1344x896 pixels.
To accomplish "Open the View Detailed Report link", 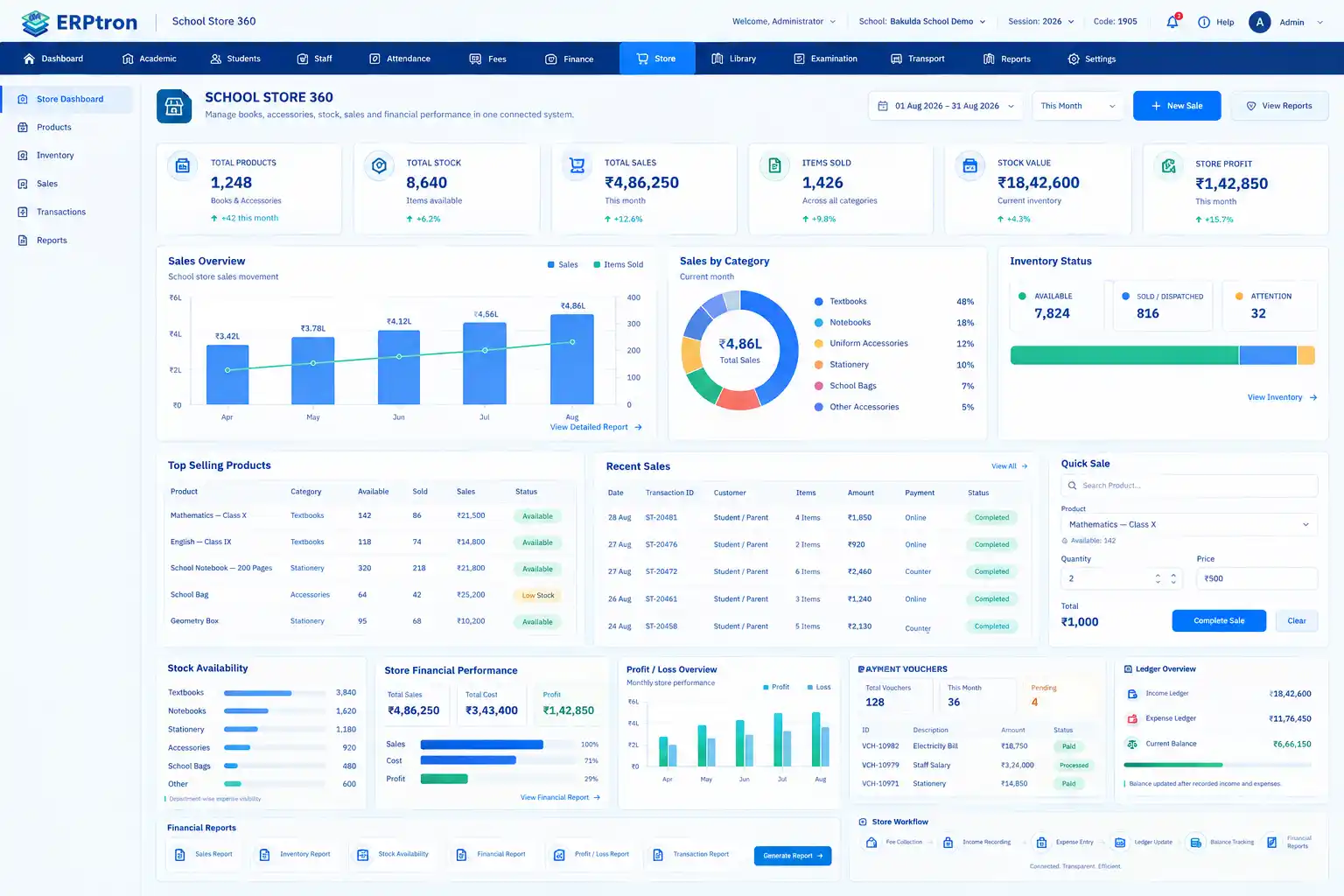I will pos(596,428).
